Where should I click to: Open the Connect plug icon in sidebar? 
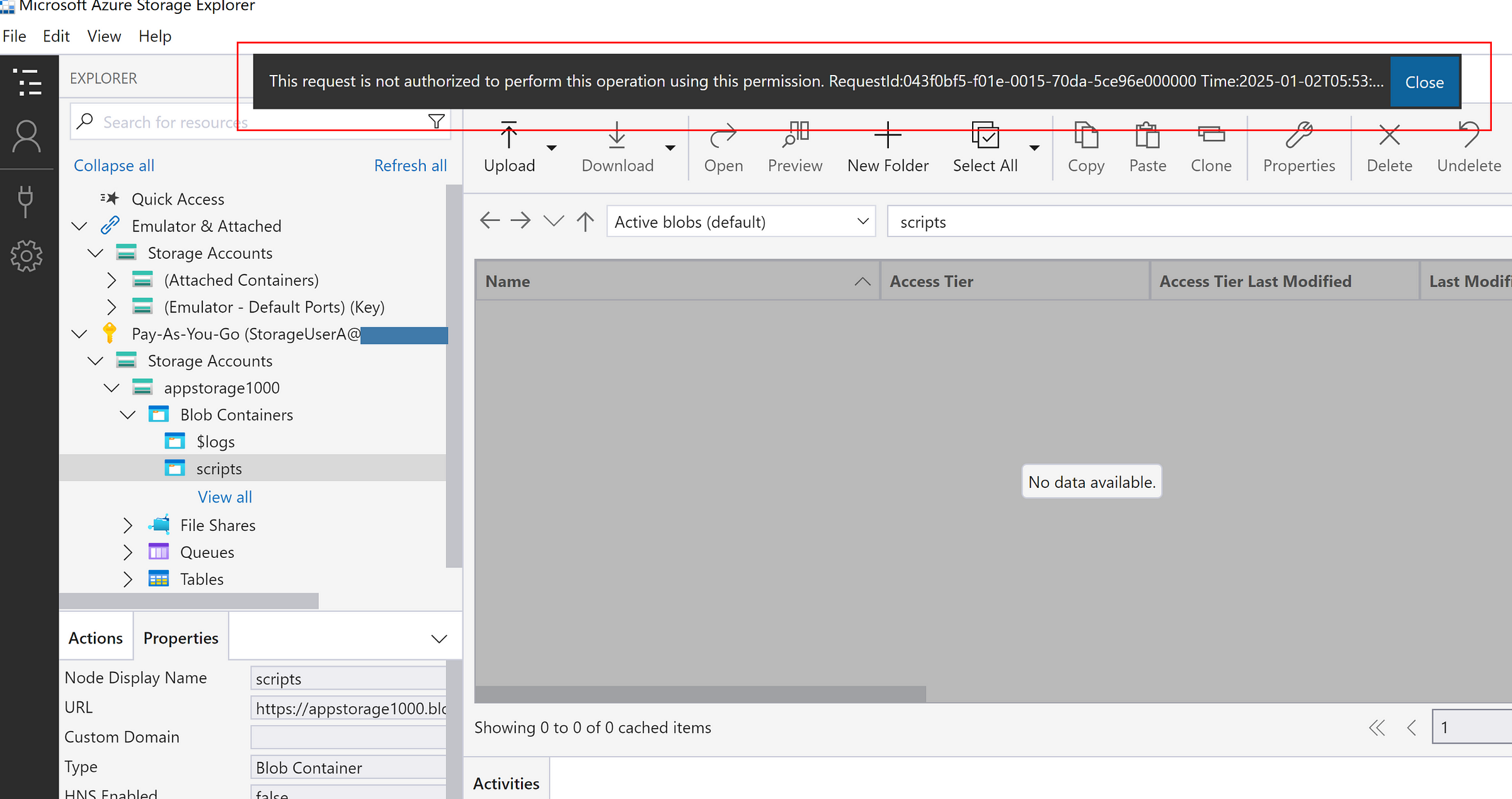click(25, 201)
